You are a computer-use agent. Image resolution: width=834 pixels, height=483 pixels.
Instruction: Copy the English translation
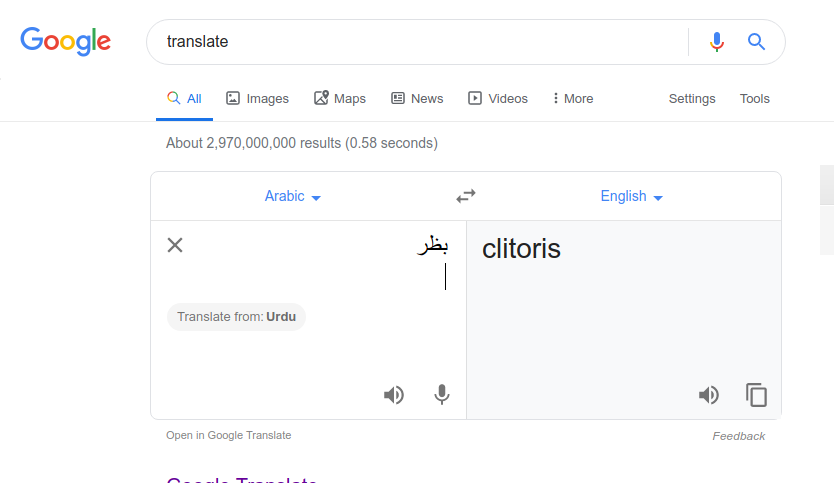pyautogui.click(x=757, y=395)
